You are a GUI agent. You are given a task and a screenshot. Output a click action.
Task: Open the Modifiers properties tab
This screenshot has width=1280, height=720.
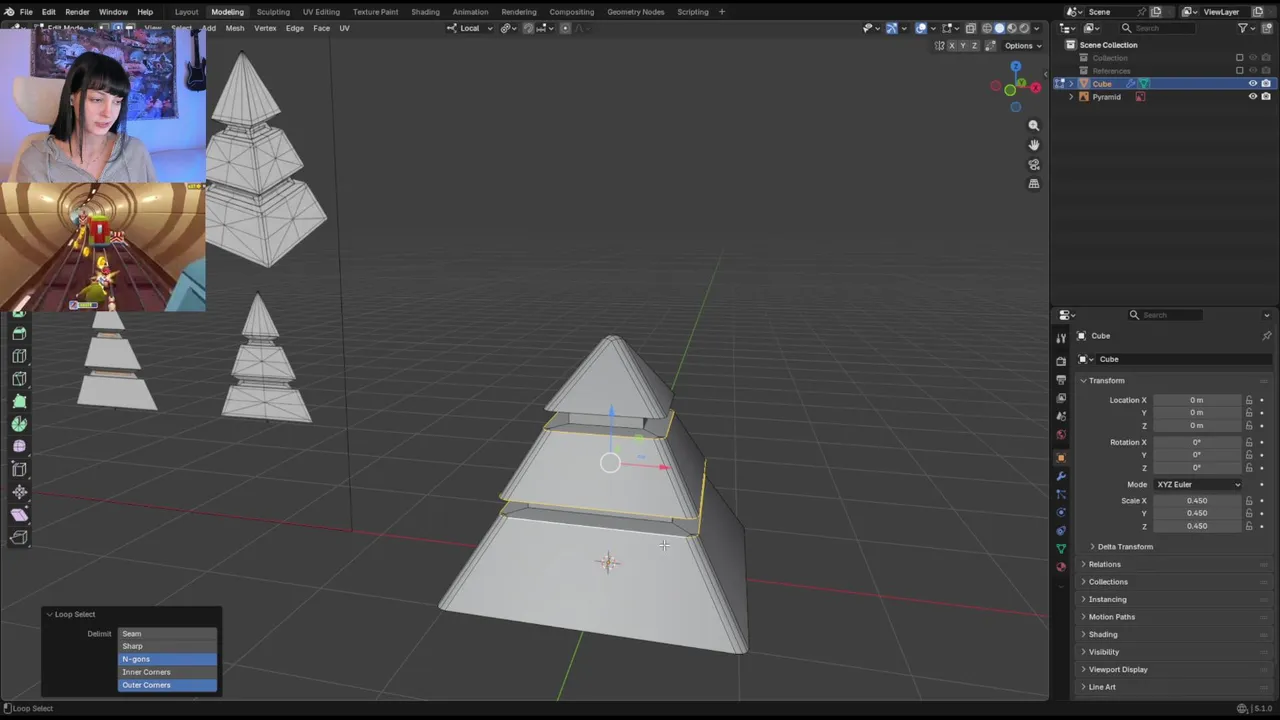click(x=1061, y=476)
